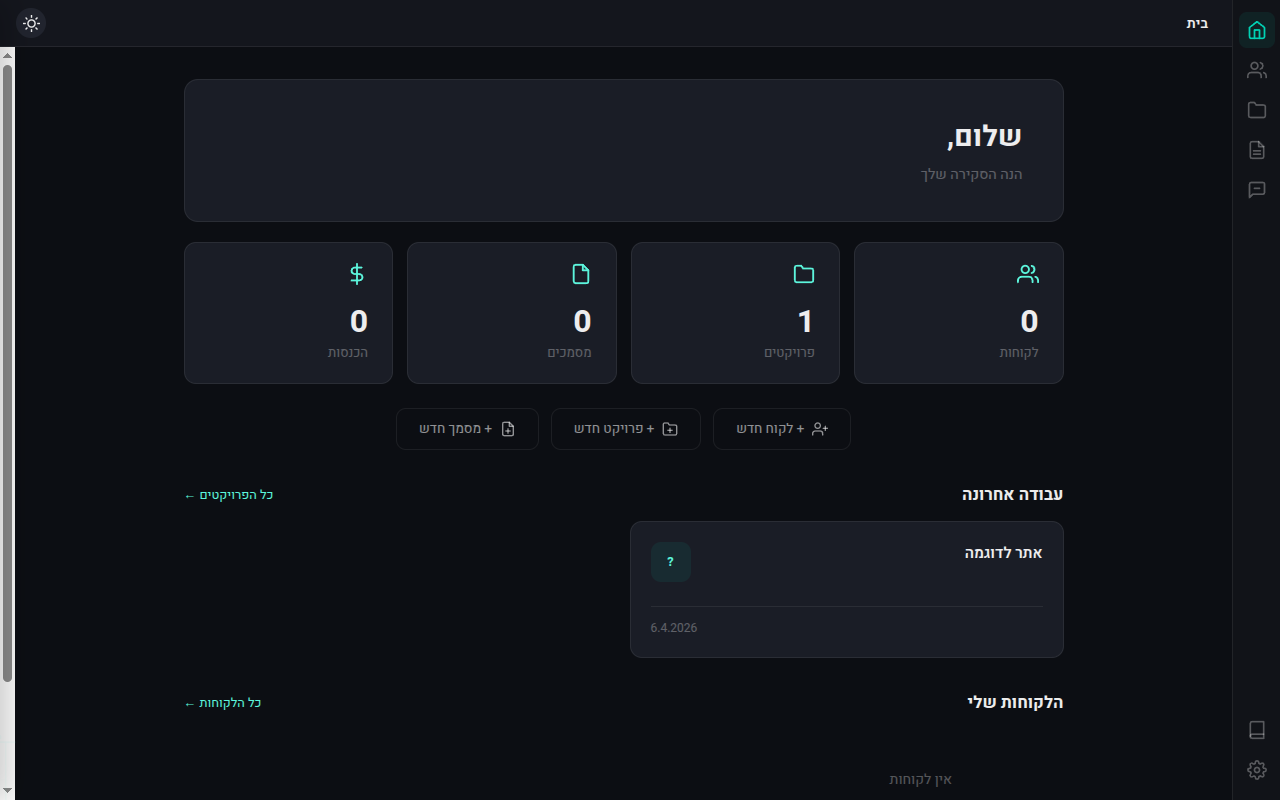Image resolution: width=1280 pixels, height=800 pixels.
Task: Click the הלקוחות שלי section heading
Action: pyautogui.click(x=1015, y=702)
